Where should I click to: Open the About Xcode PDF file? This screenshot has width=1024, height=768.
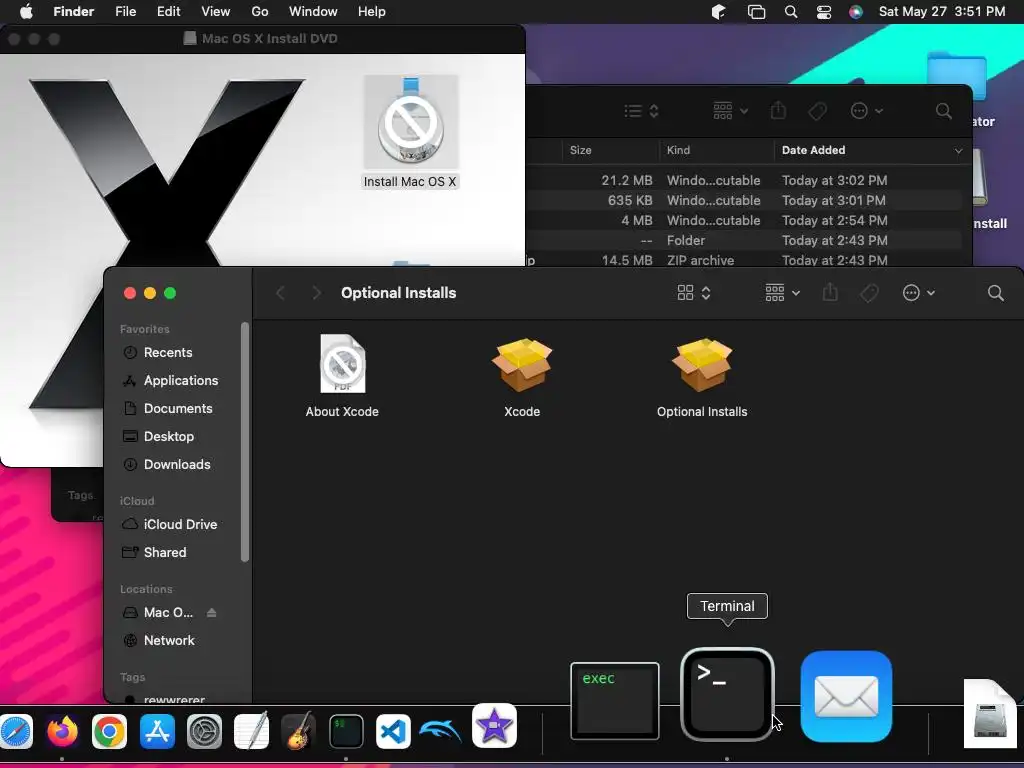[342, 364]
